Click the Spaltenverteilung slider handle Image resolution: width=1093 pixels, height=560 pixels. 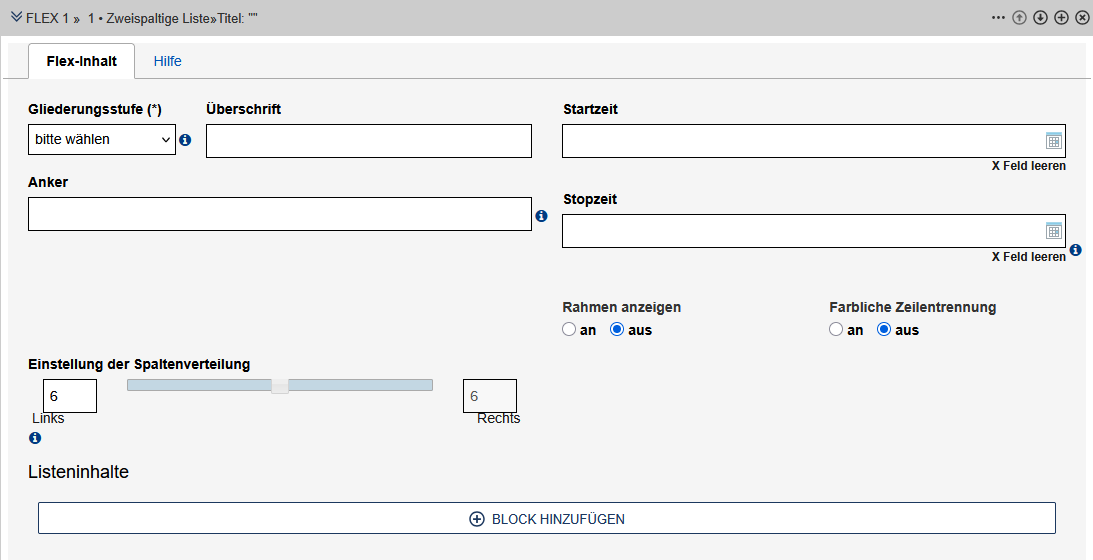click(280, 385)
